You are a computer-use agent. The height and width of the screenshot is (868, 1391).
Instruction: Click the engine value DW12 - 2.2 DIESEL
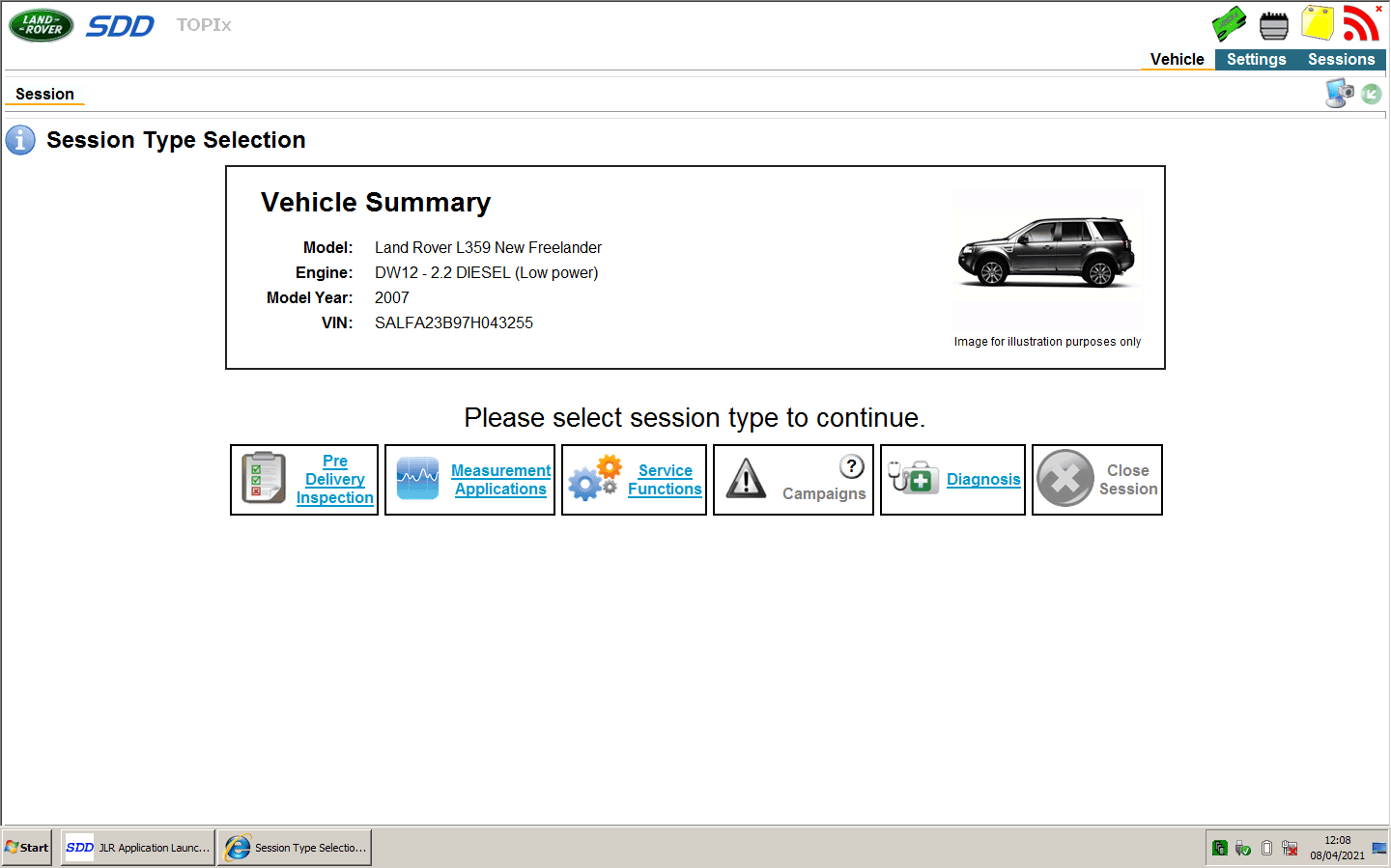(487, 272)
